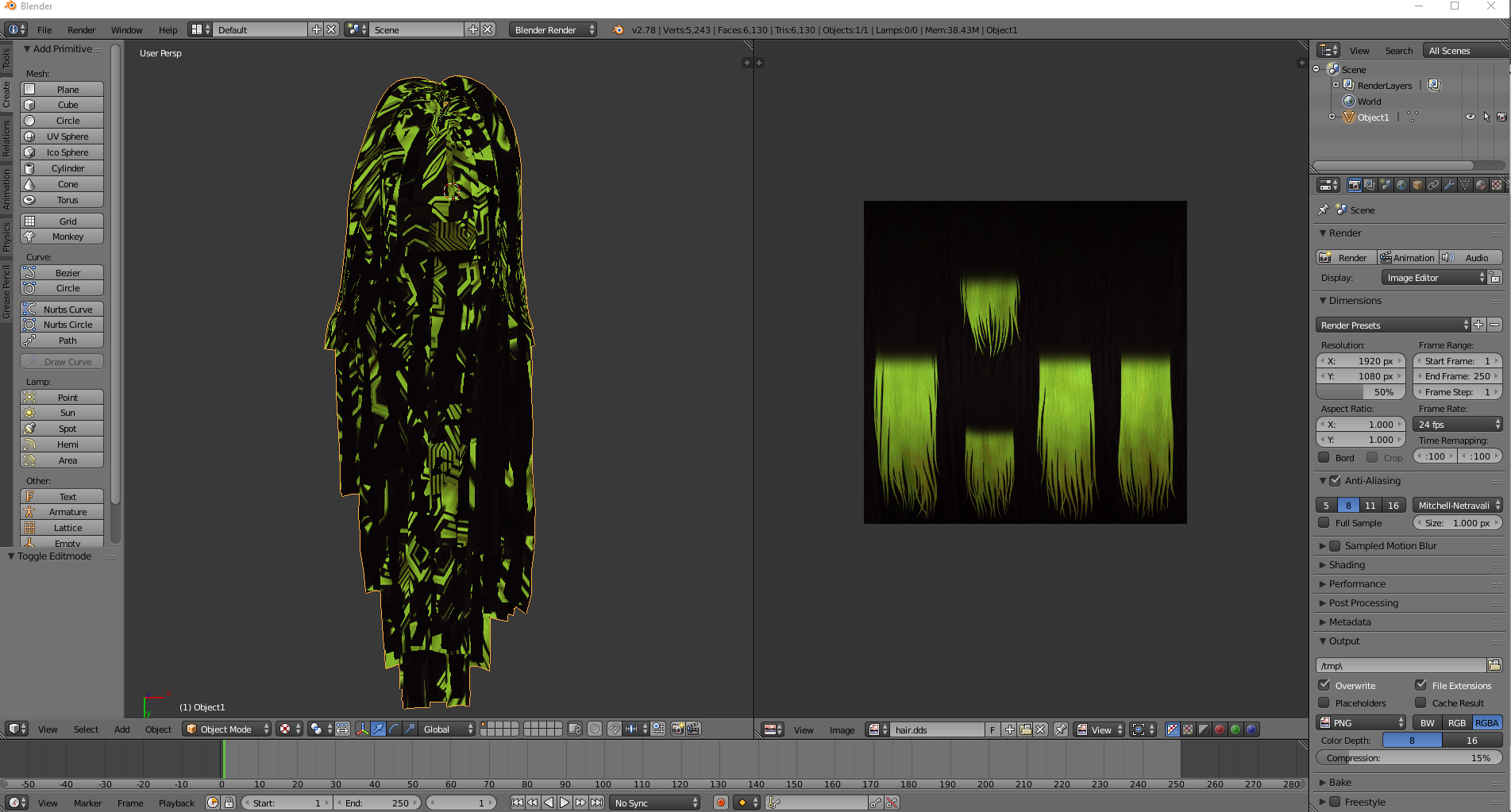The height and width of the screenshot is (812, 1511).
Task: Expand Object1 in the outliner tree
Action: [x=1332, y=117]
